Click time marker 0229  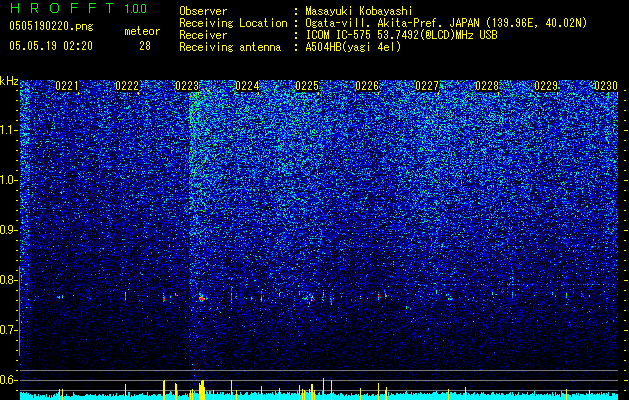point(546,86)
